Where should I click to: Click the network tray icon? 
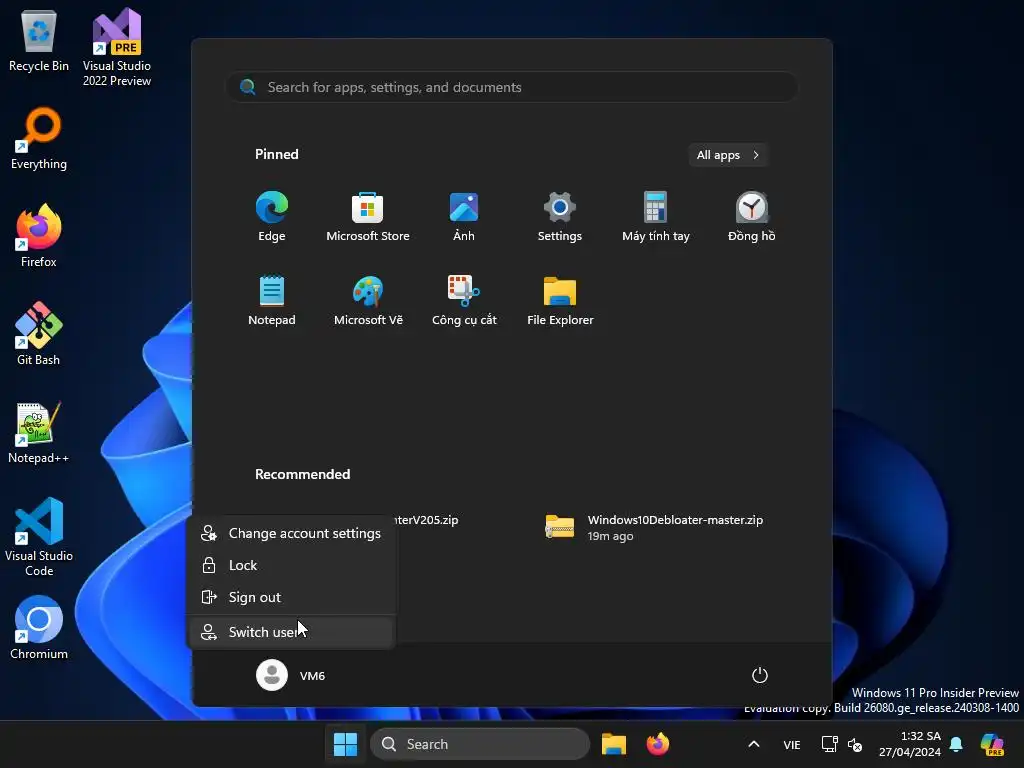tap(829, 744)
